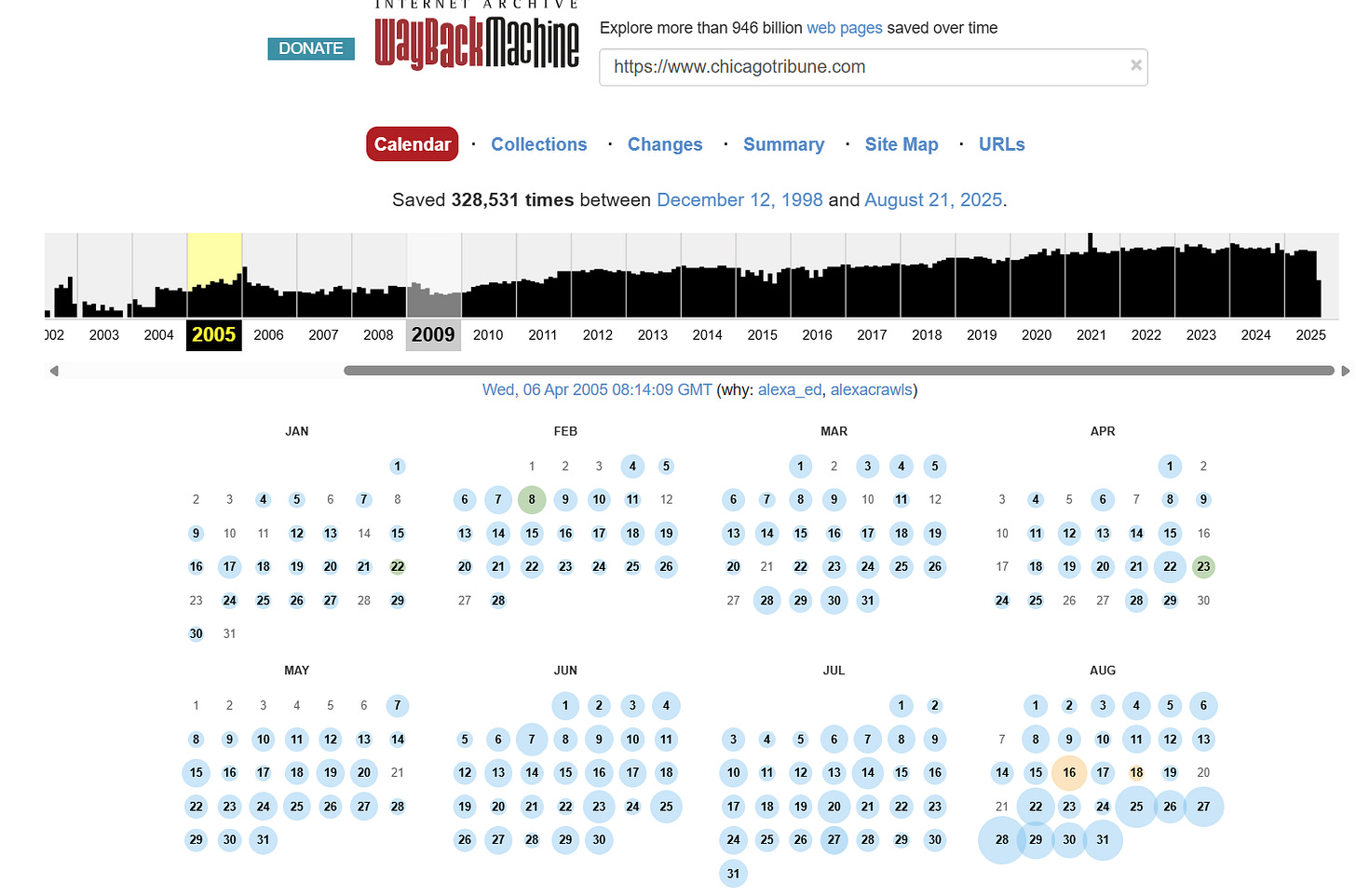Select the Calendar tab
Image resolution: width=1356 pixels, height=896 pixels.
click(412, 144)
